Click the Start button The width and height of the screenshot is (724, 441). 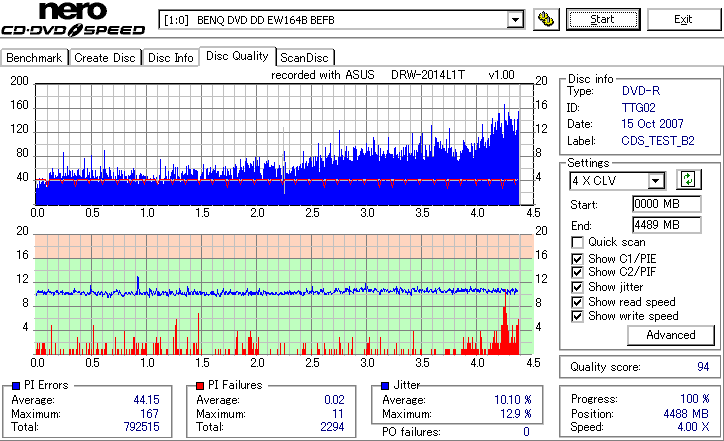603,19
